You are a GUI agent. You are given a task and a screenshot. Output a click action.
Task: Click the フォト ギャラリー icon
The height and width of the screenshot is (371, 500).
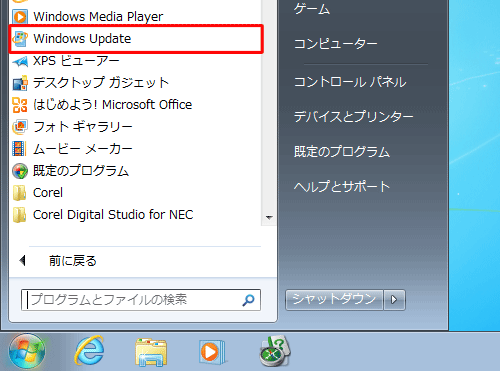(x=20, y=127)
